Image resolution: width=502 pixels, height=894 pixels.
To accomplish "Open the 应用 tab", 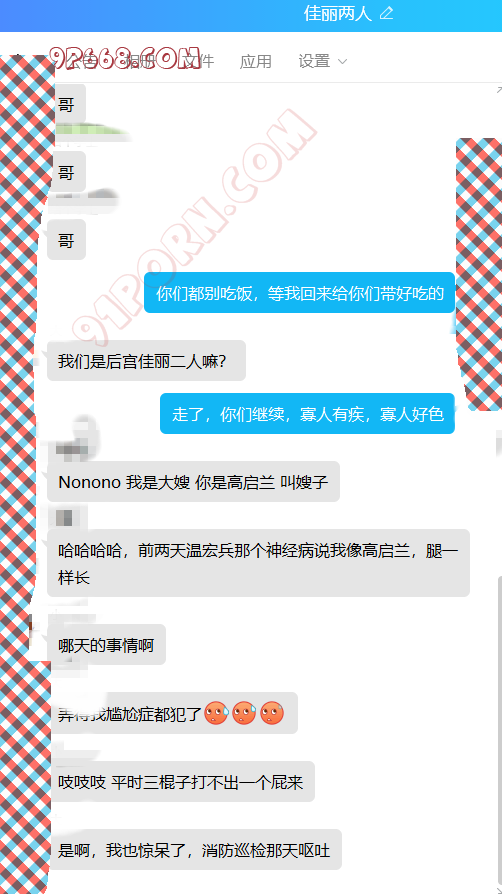I will pyautogui.click(x=255, y=61).
